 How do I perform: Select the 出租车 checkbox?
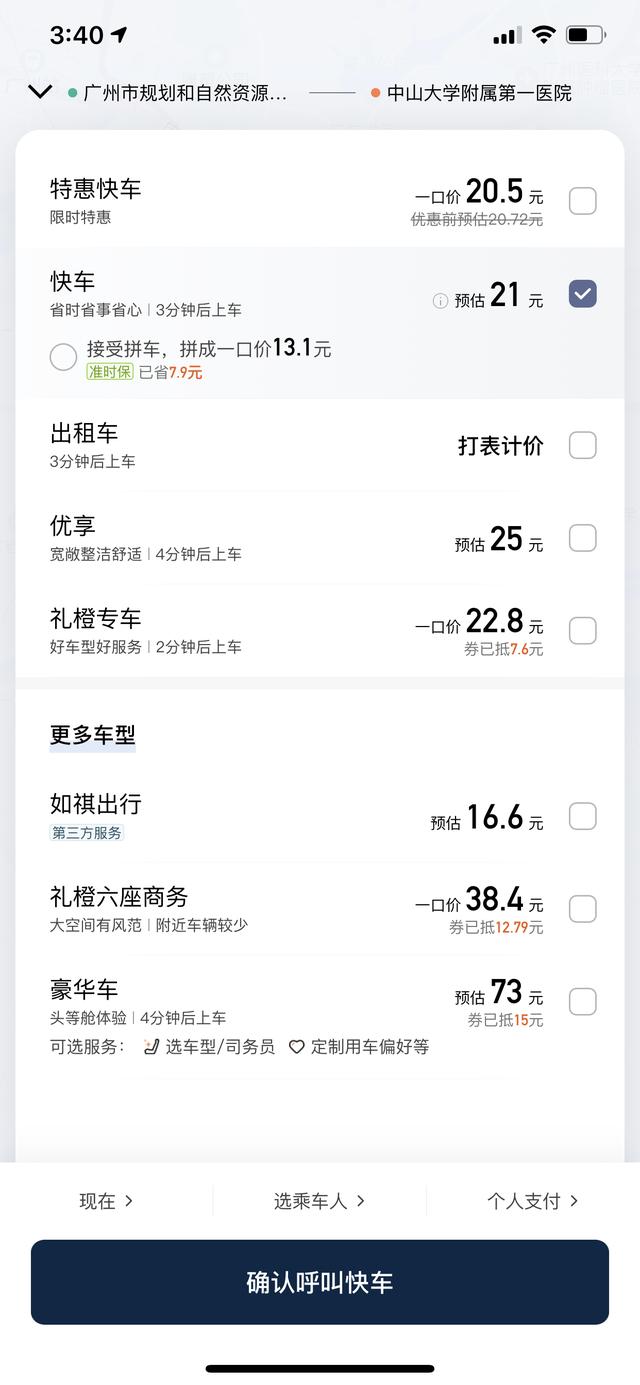tap(583, 445)
